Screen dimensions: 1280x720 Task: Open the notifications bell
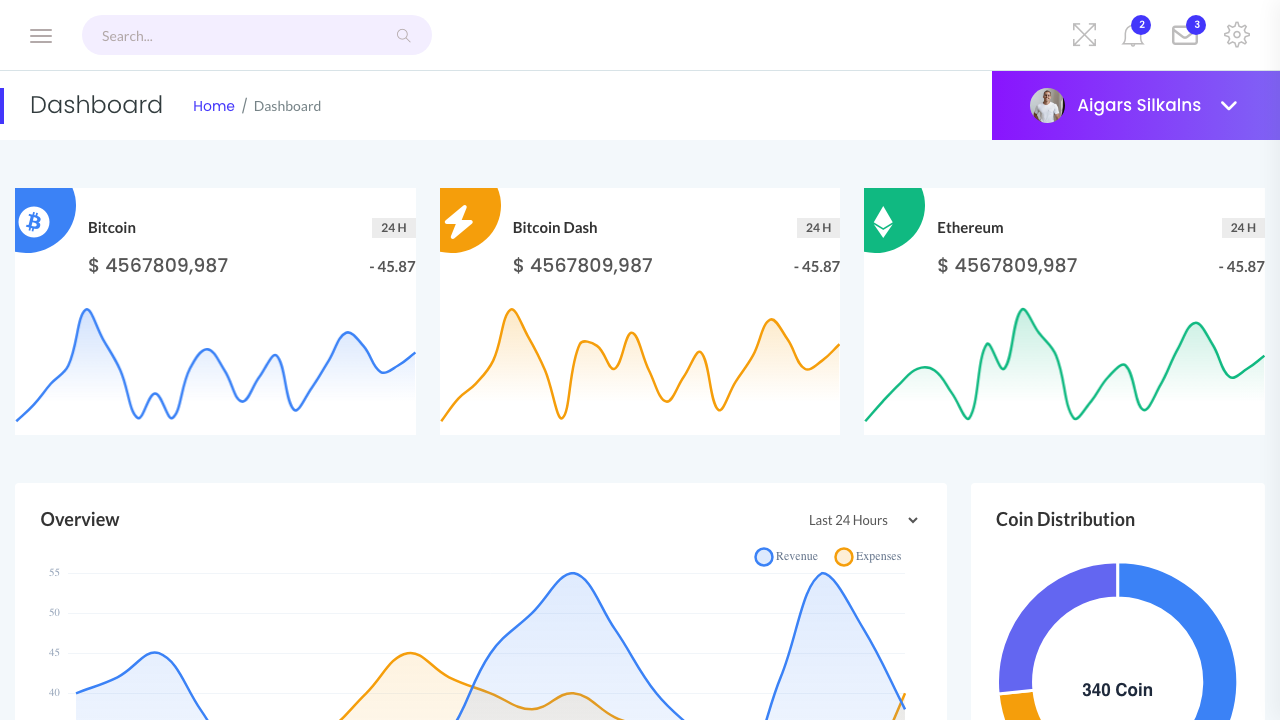coord(1132,36)
